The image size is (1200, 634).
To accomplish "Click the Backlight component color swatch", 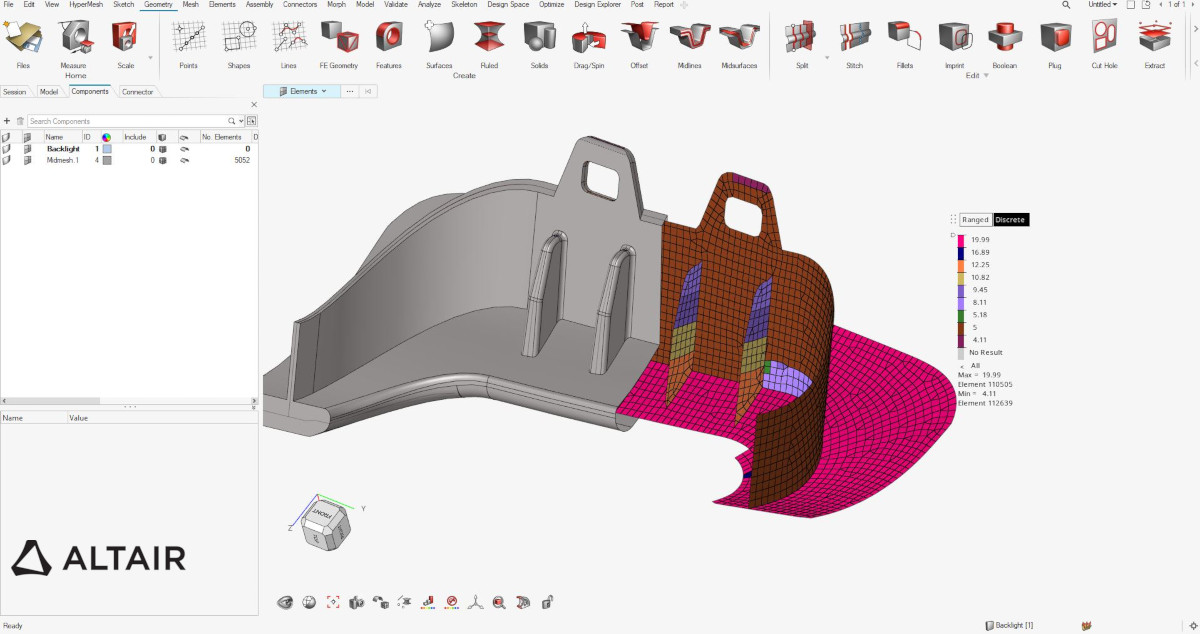I will [107, 149].
